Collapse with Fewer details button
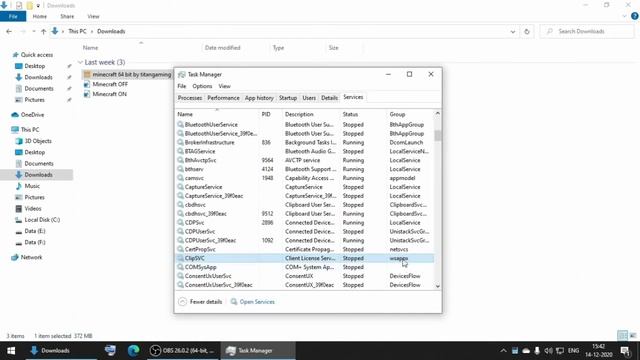Screen dimensions: 640x360 [x=200, y=302]
